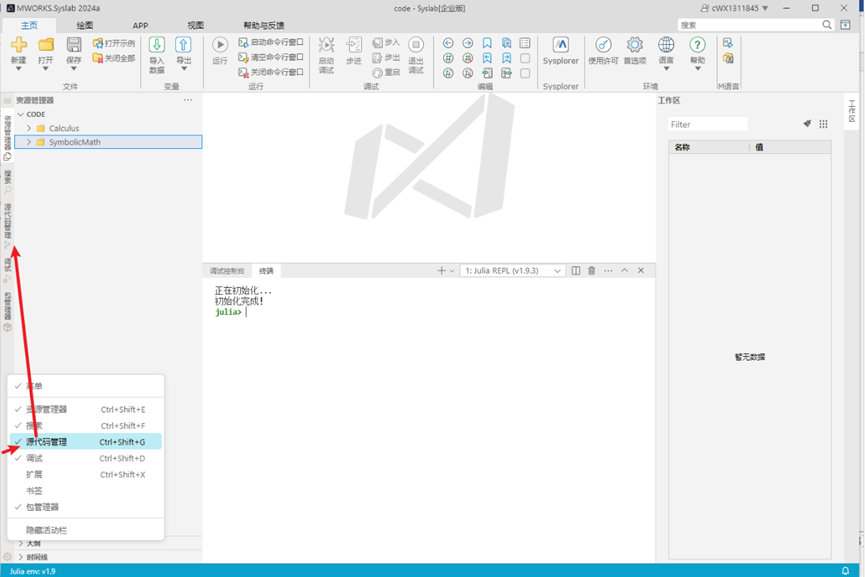Click the explorer ... more actions button
Viewport: 865px width, 577px height.
(188, 100)
